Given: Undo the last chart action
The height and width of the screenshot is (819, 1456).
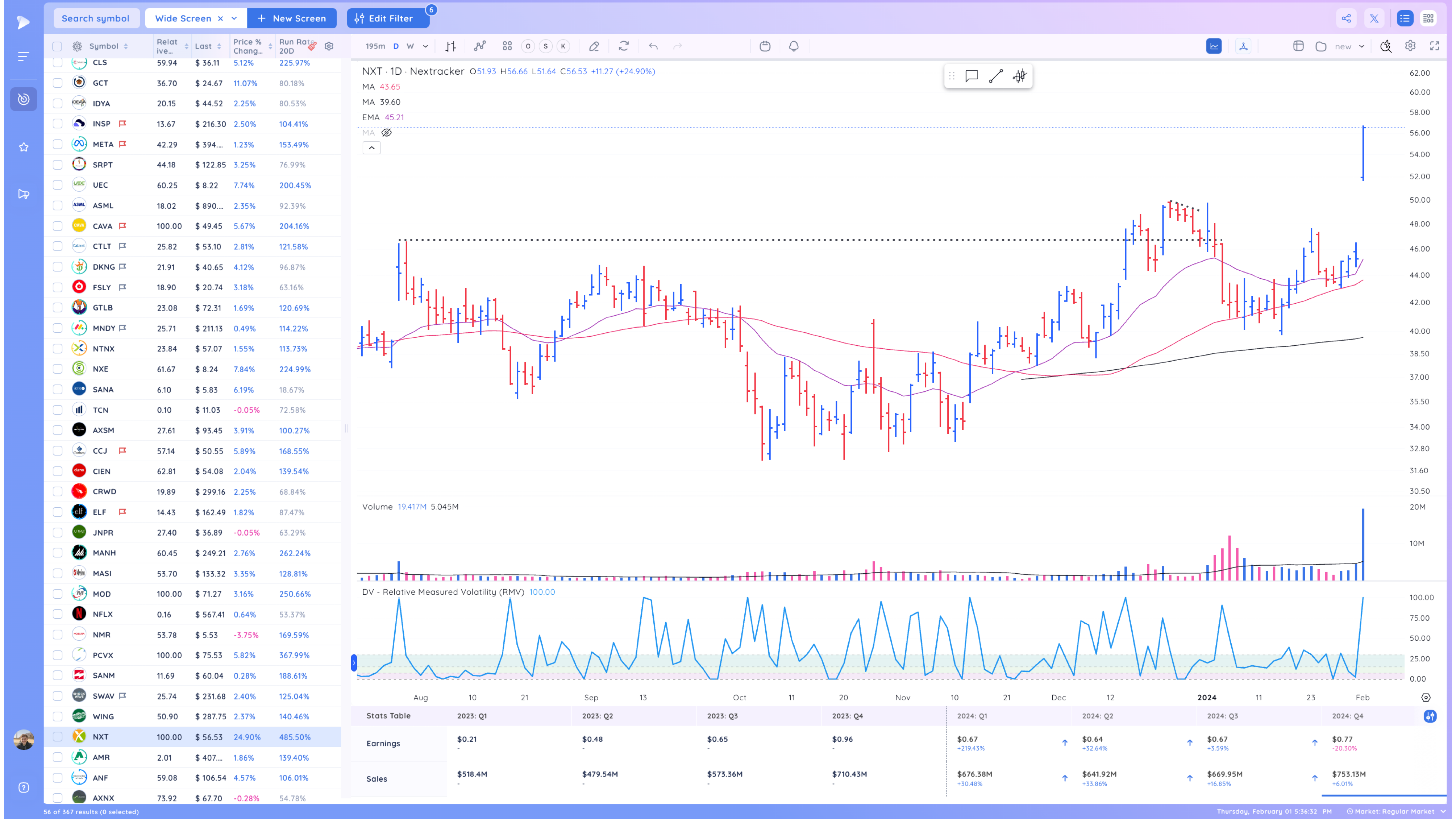Looking at the screenshot, I should click(653, 46).
